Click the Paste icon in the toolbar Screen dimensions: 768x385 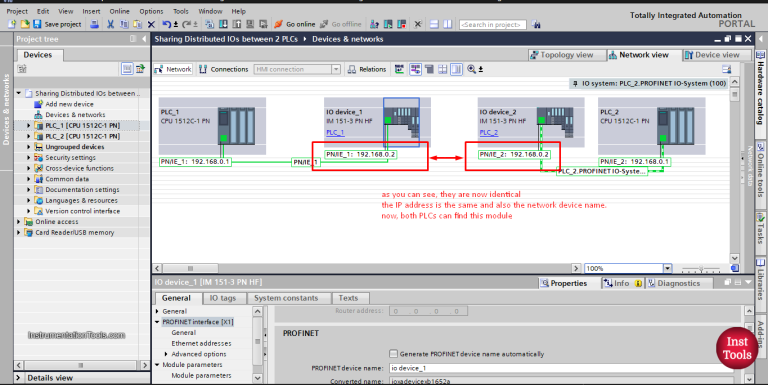138,24
